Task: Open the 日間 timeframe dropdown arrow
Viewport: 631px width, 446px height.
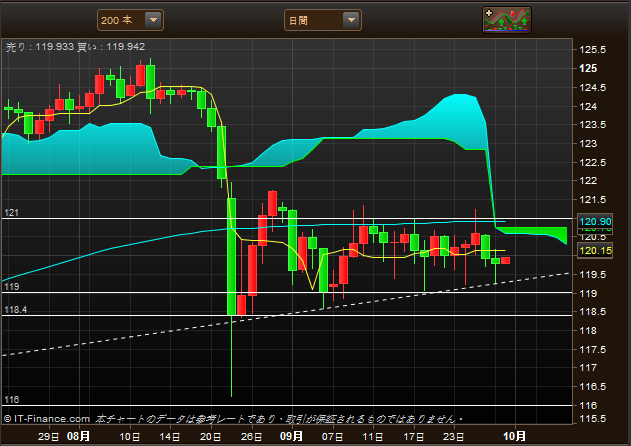Action: 351,20
